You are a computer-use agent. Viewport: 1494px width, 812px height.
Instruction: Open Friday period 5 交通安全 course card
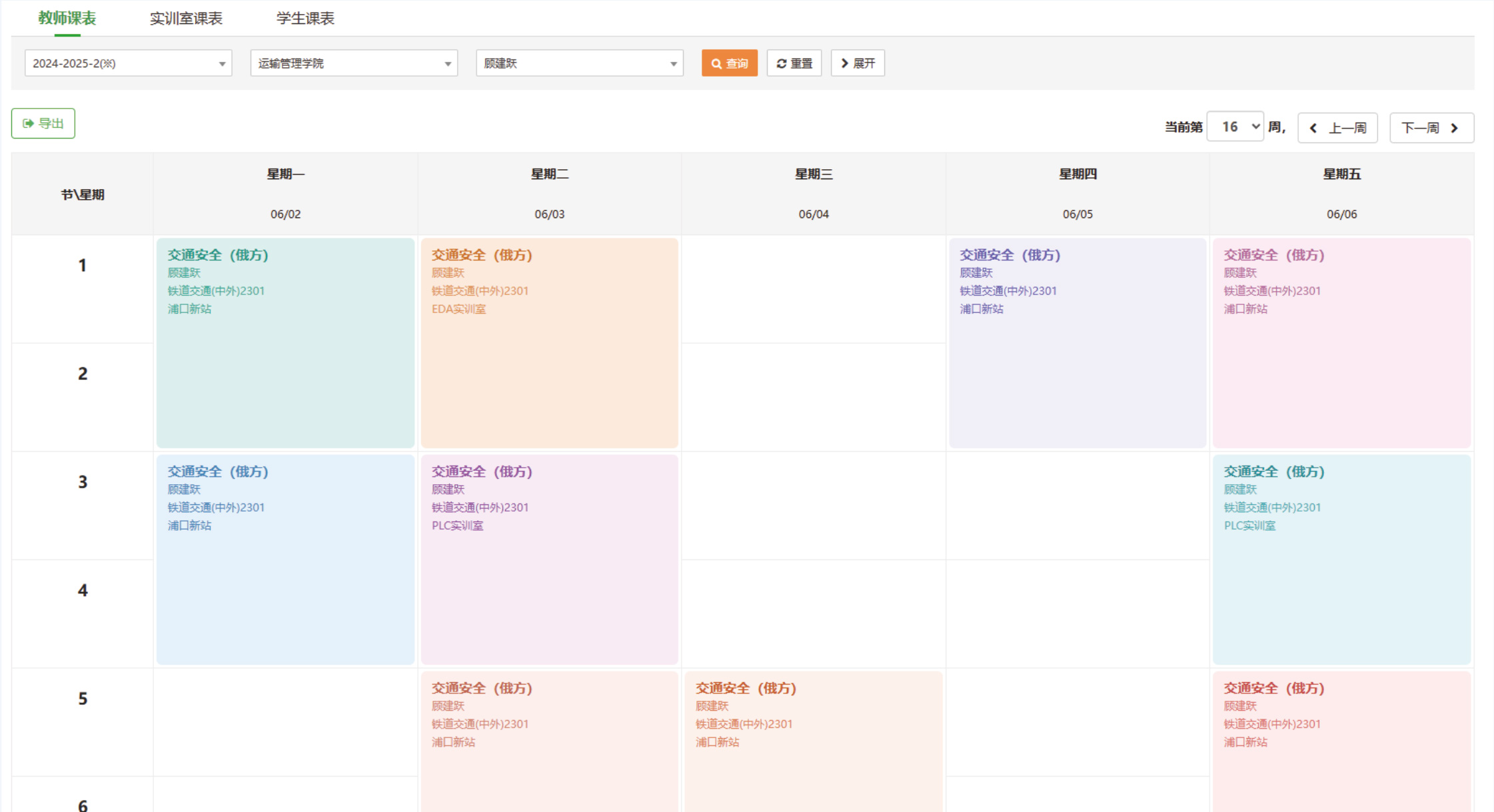[x=1341, y=741]
